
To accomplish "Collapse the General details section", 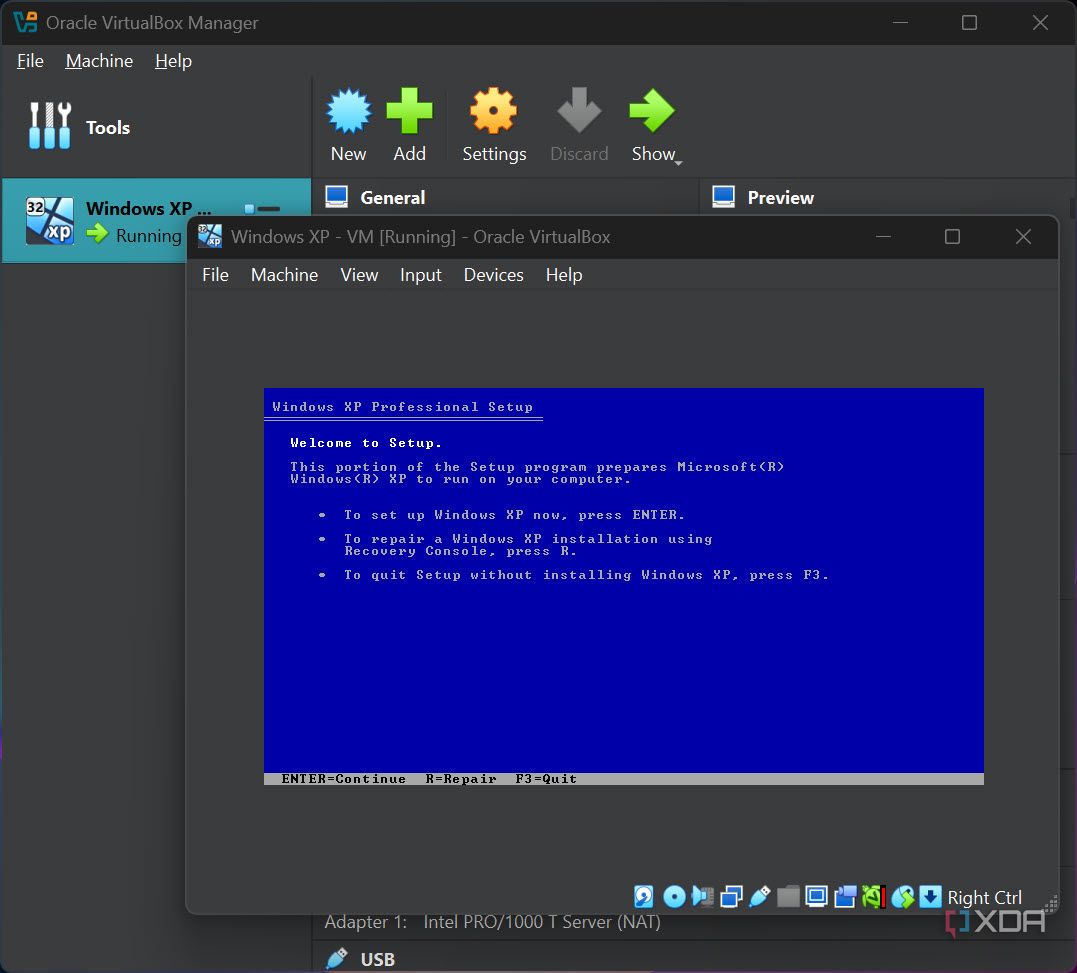I will click(x=392, y=197).
